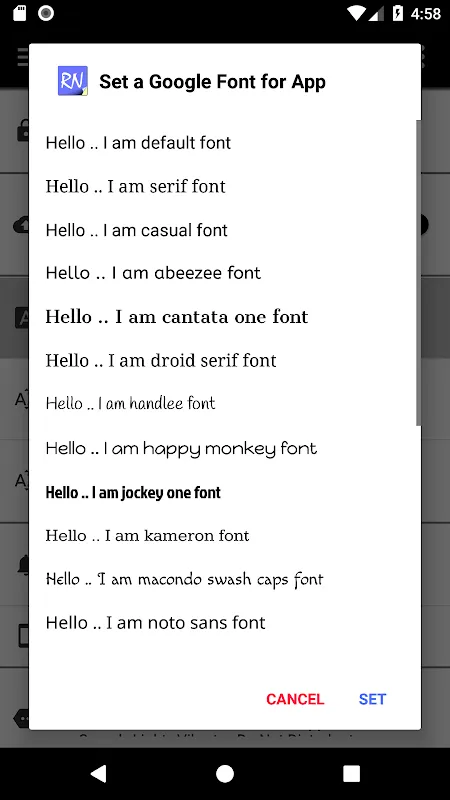Select the droid serif font
The width and height of the screenshot is (450, 800).
coord(225,361)
